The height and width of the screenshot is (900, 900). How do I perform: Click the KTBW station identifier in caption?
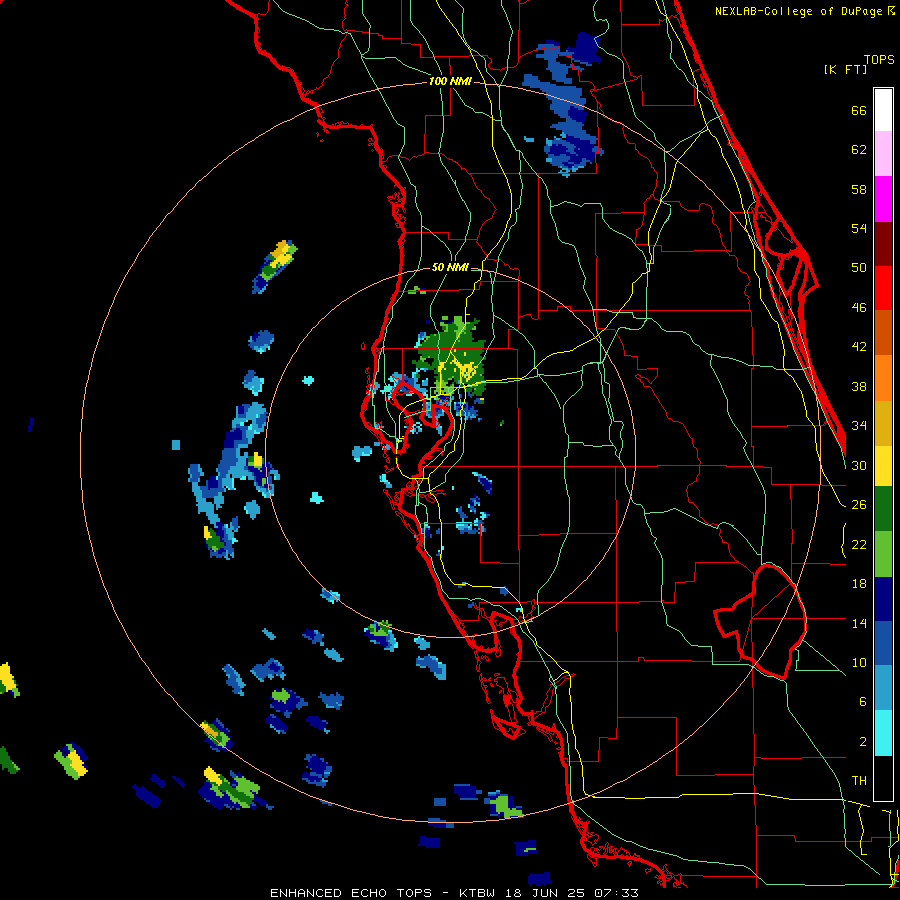tap(479, 893)
